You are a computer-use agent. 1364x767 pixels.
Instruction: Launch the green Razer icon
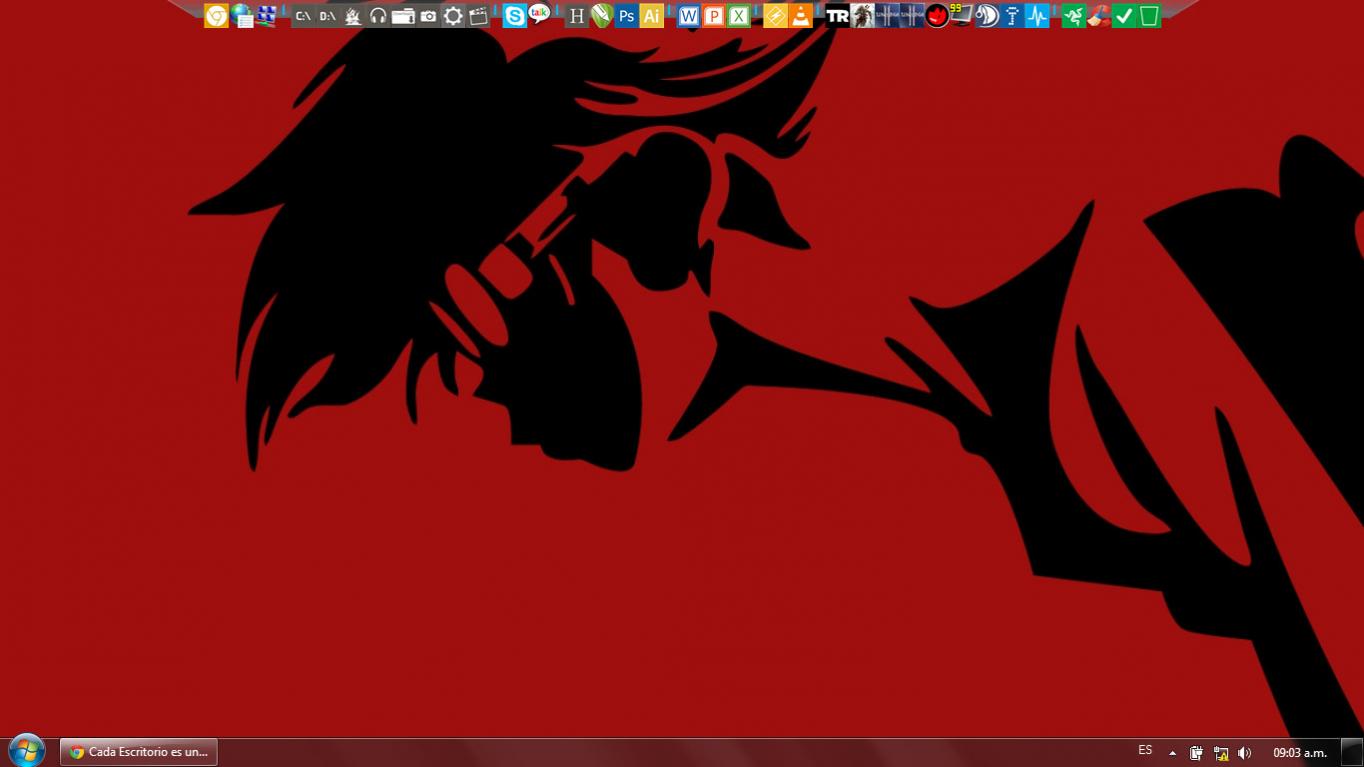(1073, 16)
